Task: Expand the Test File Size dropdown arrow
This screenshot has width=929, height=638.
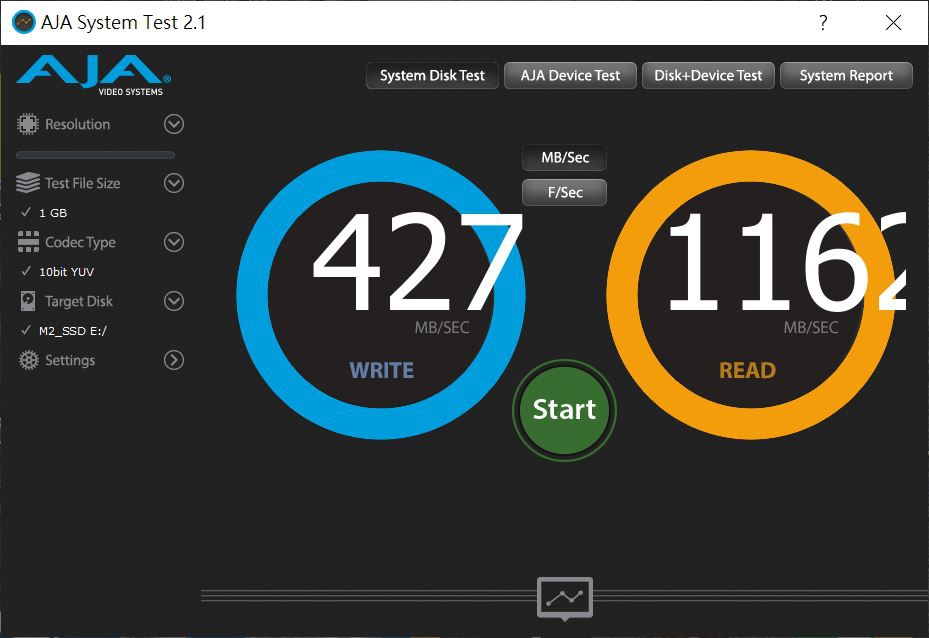Action: pos(174,183)
